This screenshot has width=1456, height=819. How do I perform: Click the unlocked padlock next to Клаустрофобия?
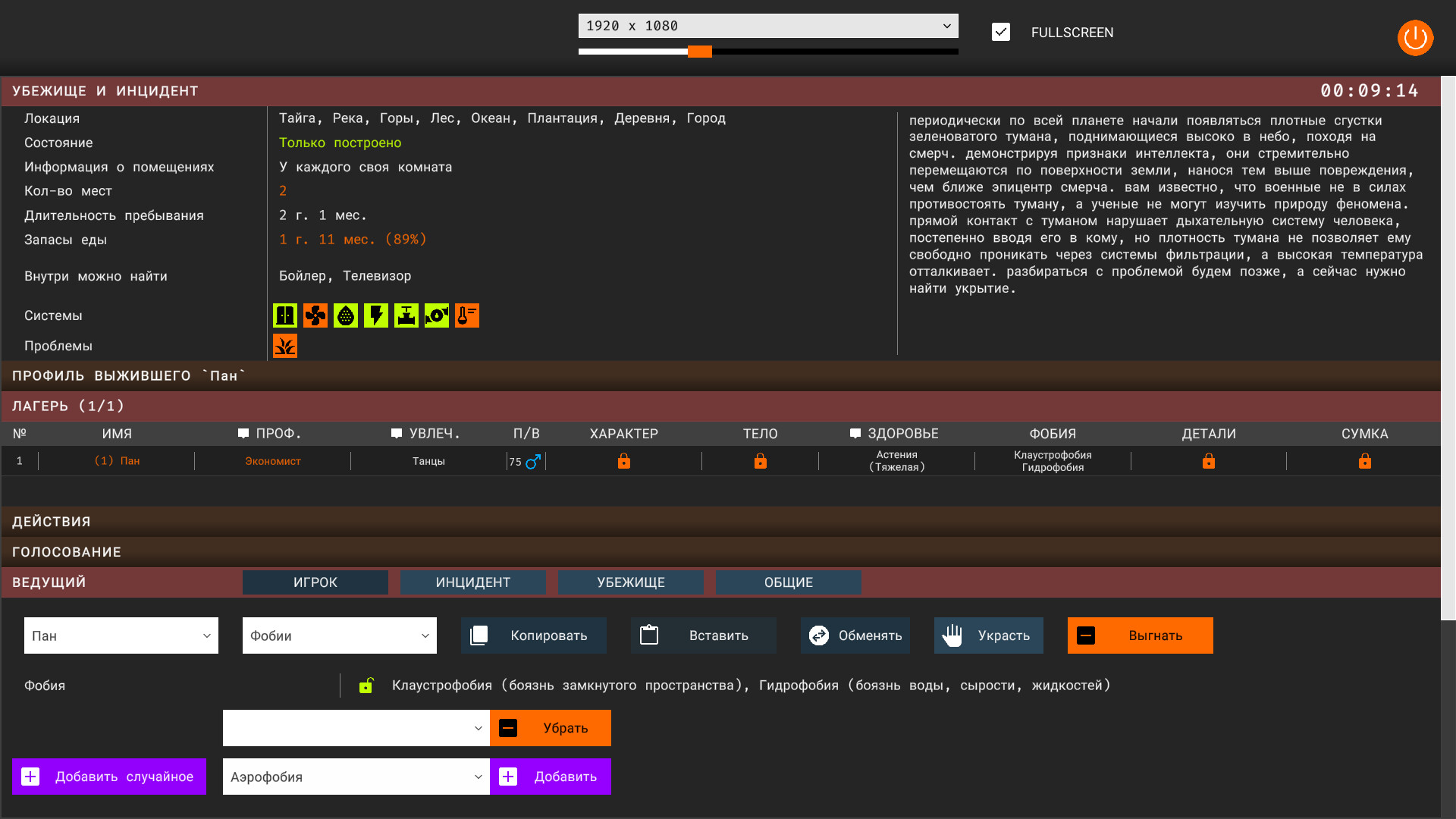tap(367, 685)
